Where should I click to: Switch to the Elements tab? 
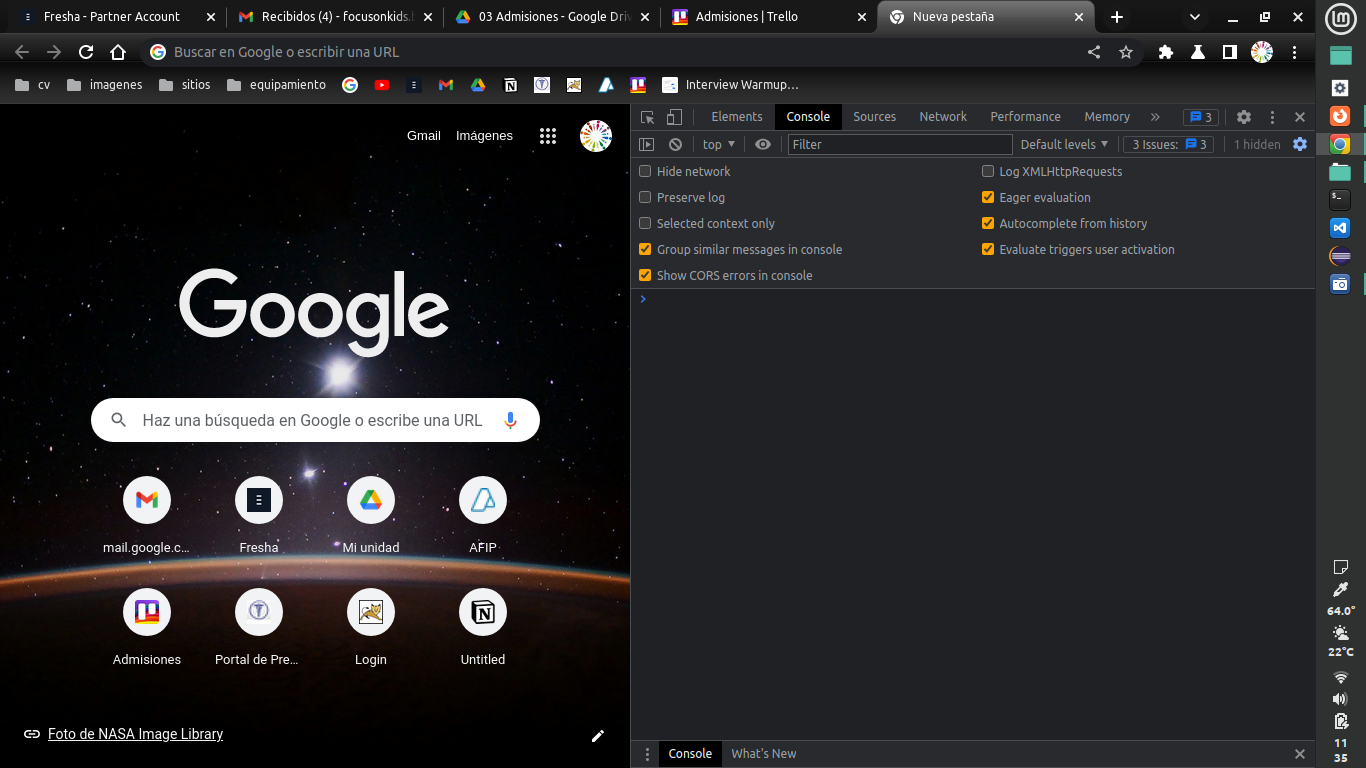(737, 117)
